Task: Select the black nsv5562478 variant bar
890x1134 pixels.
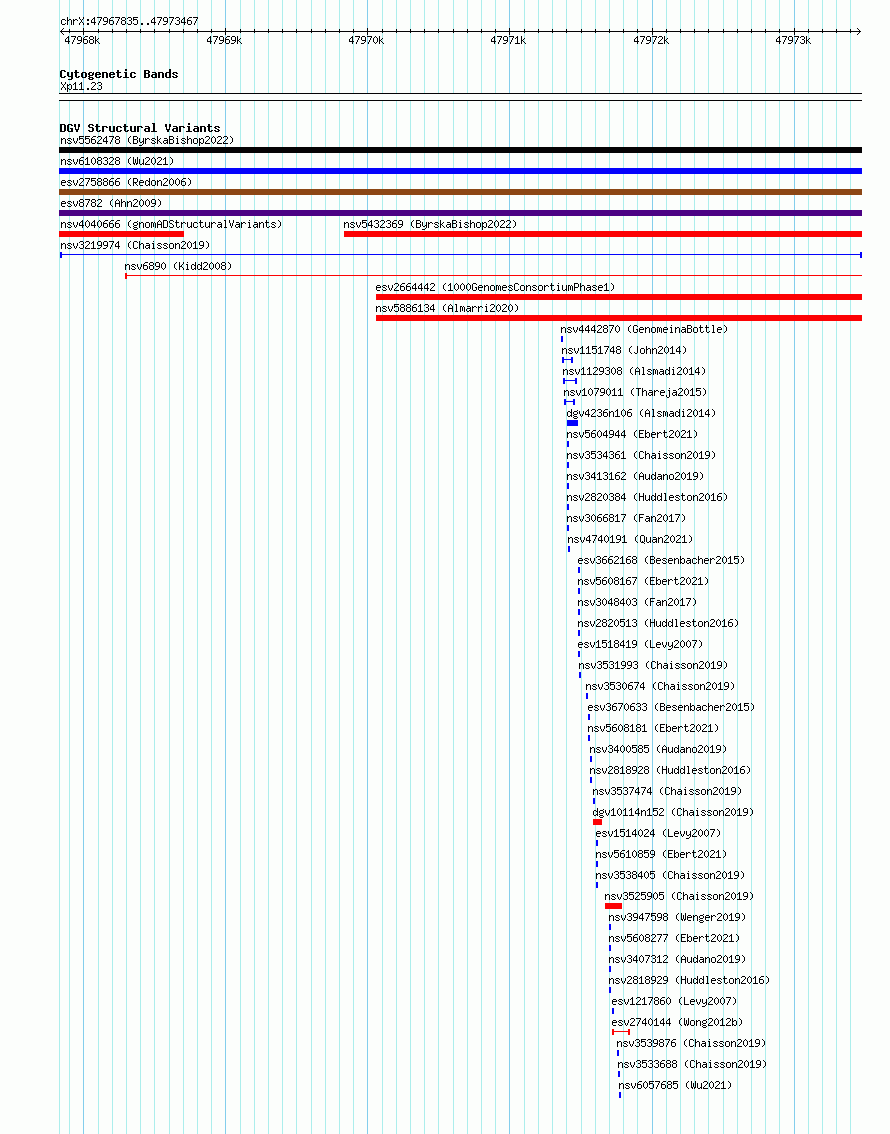Action: pos(461,150)
